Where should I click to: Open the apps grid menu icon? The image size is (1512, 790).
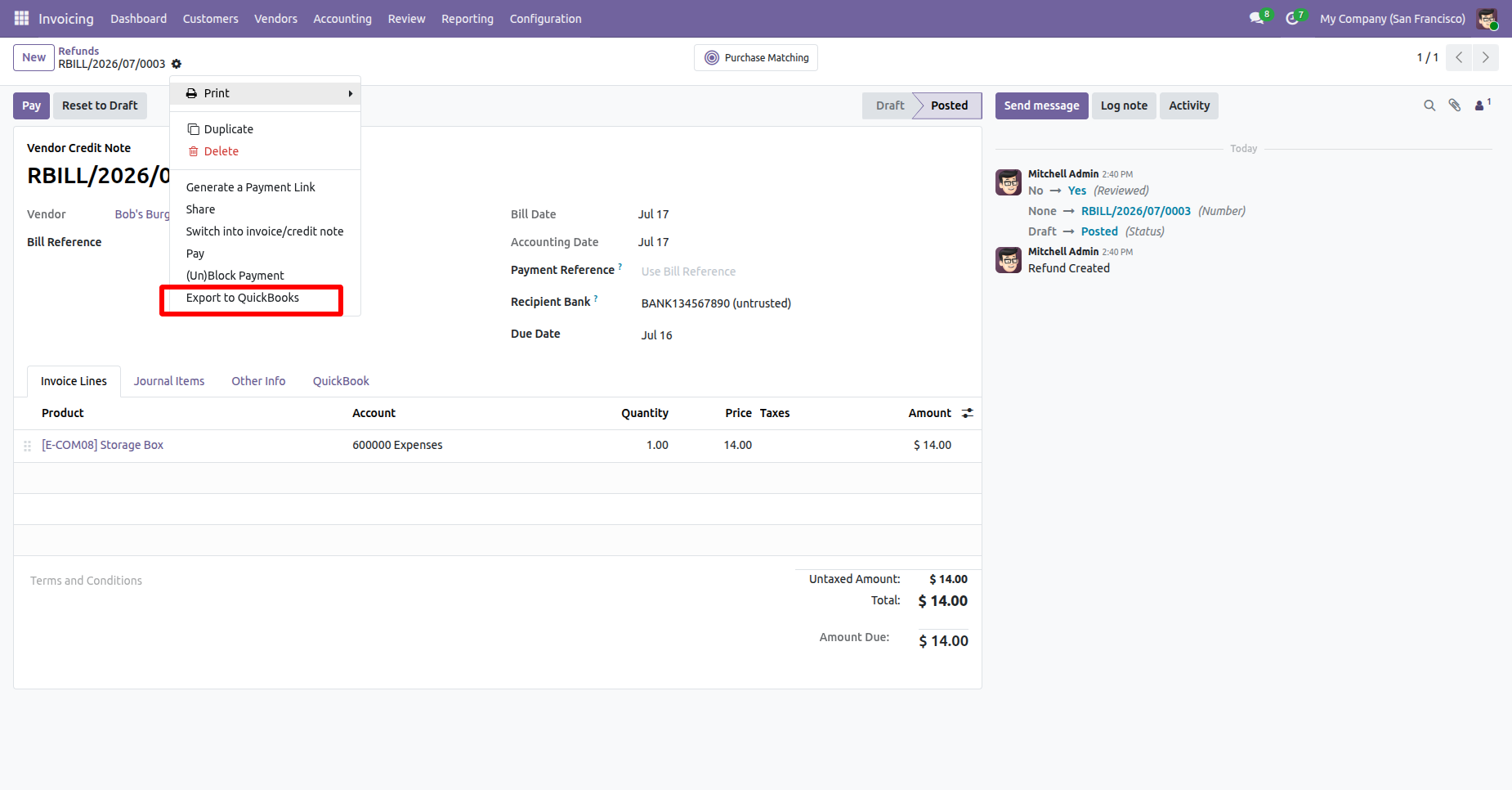(21, 18)
